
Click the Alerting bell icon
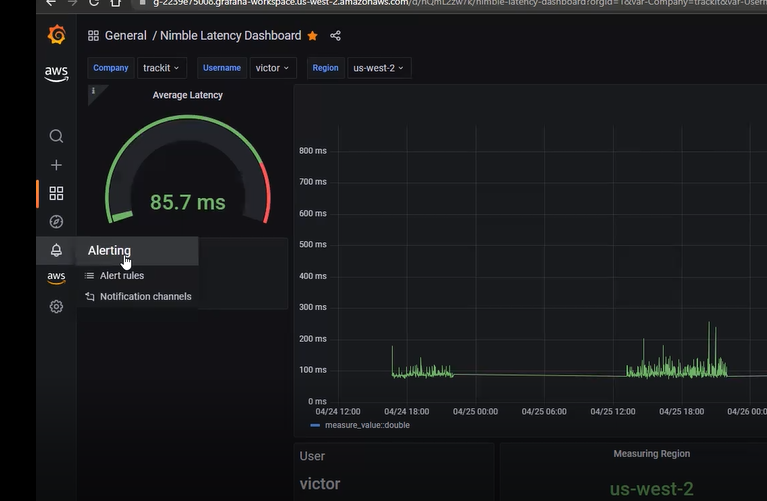pyautogui.click(x=56, y=250)
